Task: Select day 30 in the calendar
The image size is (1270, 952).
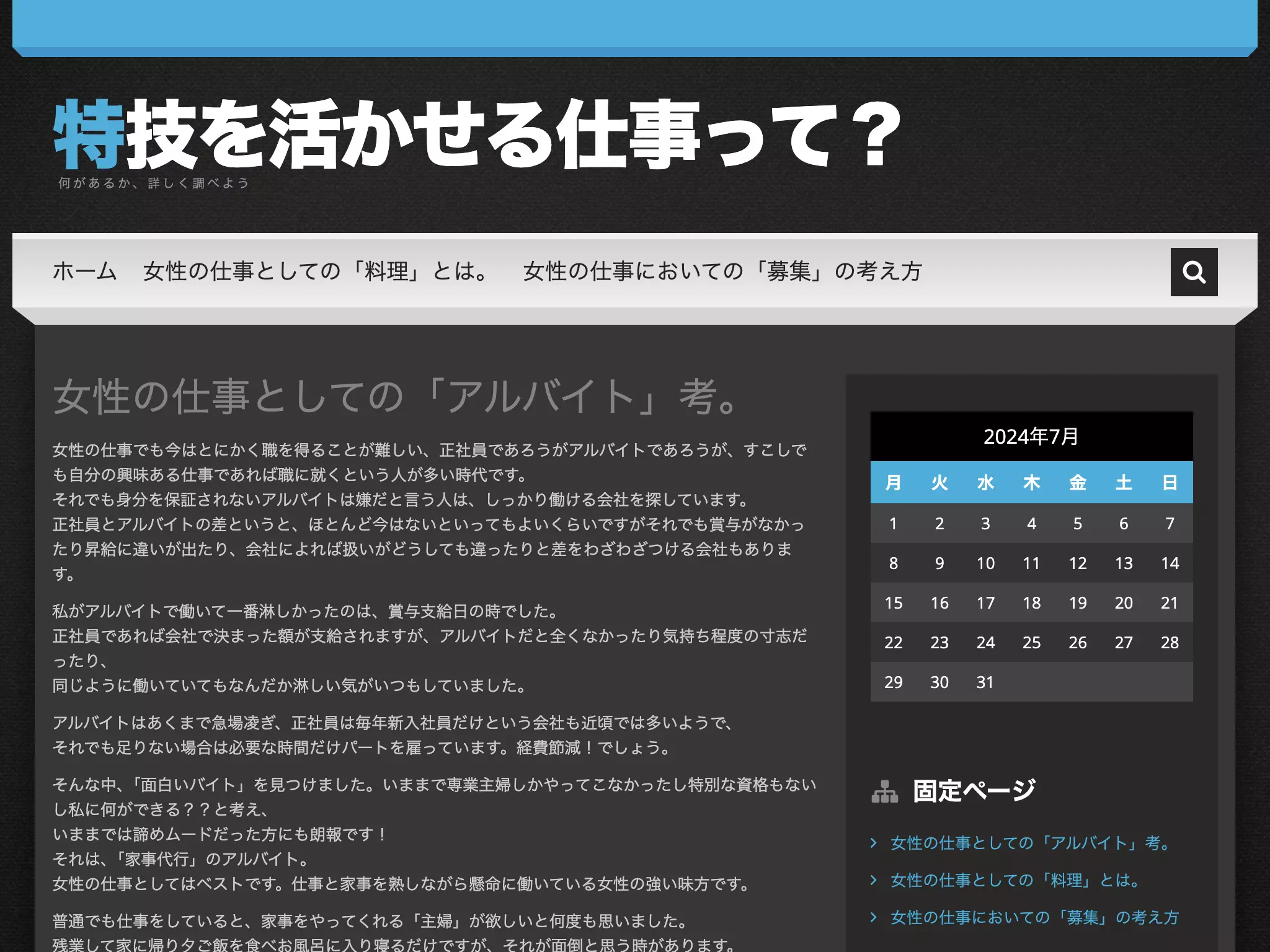Action: 939,682
